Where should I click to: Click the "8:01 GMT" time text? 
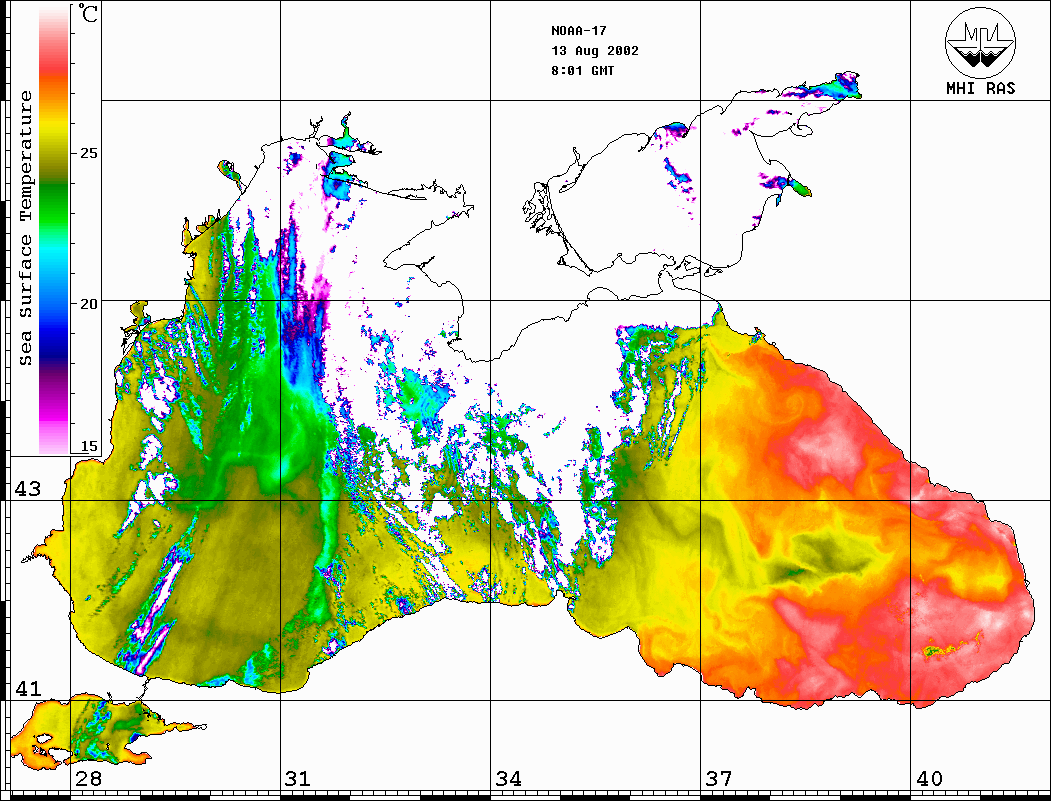pos(582,71)
